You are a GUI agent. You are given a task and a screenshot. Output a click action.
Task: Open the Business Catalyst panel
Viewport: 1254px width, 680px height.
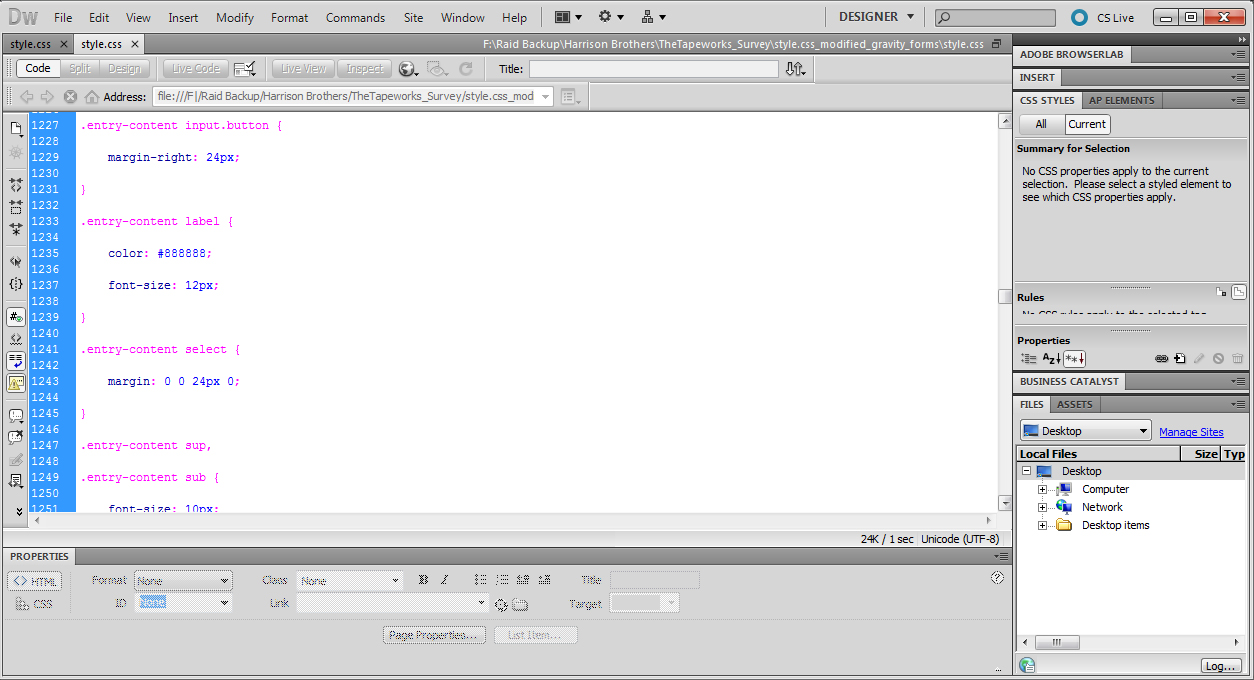(1069, 382)
